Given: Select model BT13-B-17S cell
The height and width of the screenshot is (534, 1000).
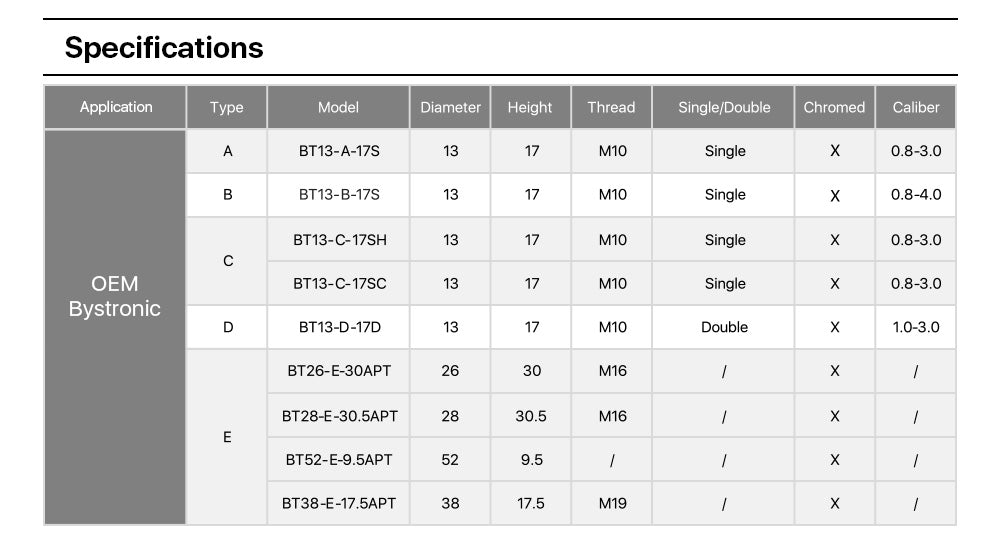Looking at the screenshot, I should pos(339,195).
